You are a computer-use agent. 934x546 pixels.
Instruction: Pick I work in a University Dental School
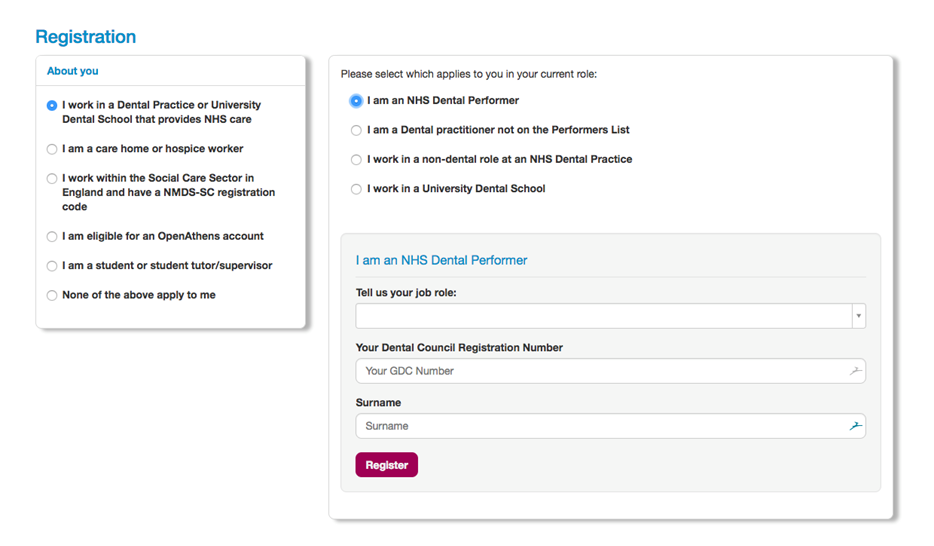(356, 189)
